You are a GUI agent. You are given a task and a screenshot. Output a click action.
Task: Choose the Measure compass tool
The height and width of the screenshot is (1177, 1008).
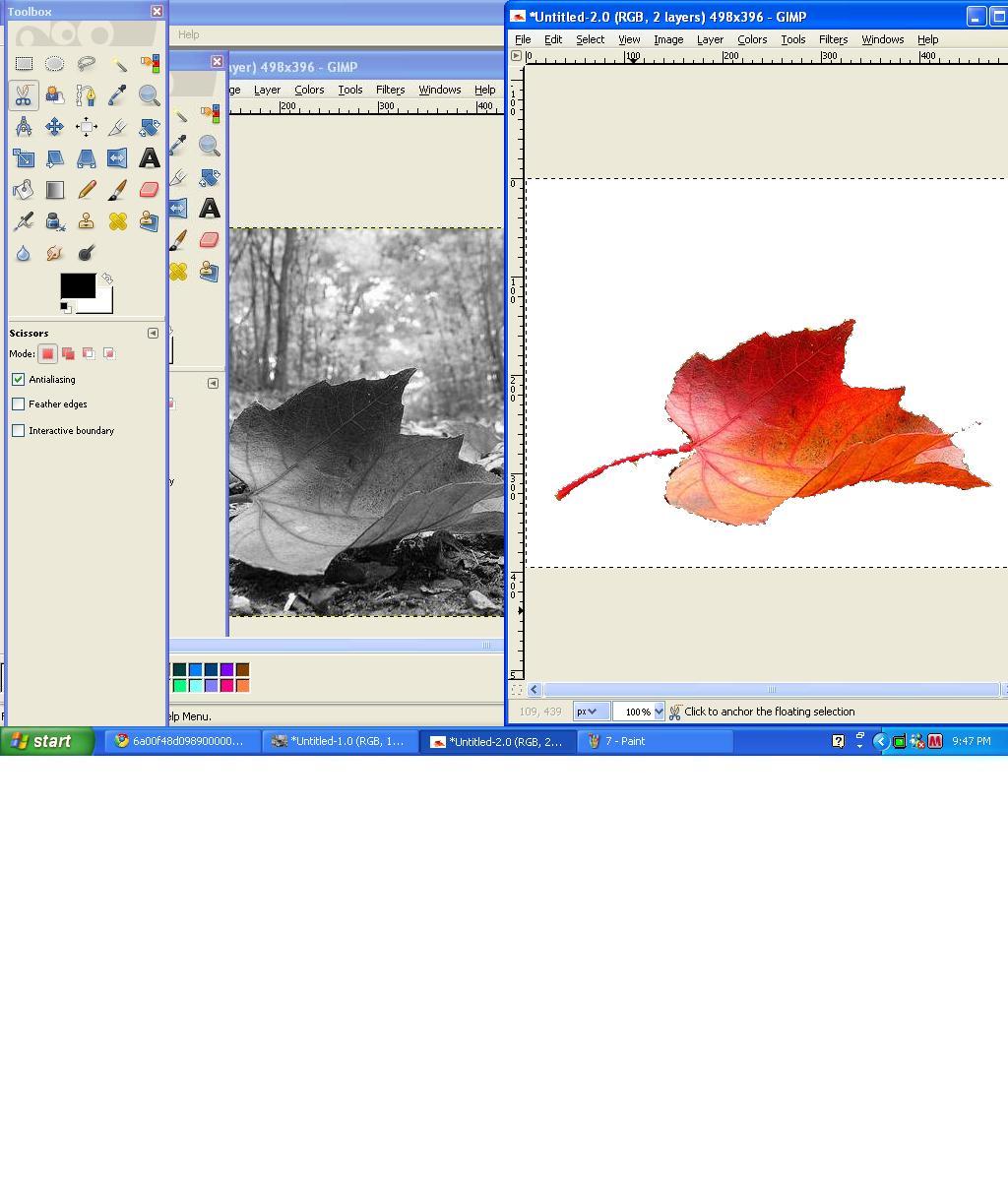[x=24, y=127]
